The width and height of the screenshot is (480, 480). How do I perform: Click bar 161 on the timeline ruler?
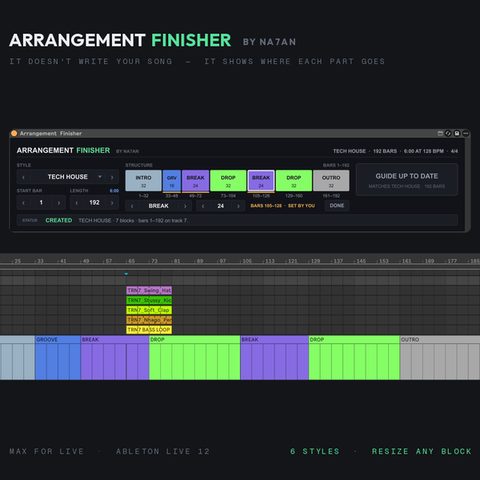coord(406,261)
